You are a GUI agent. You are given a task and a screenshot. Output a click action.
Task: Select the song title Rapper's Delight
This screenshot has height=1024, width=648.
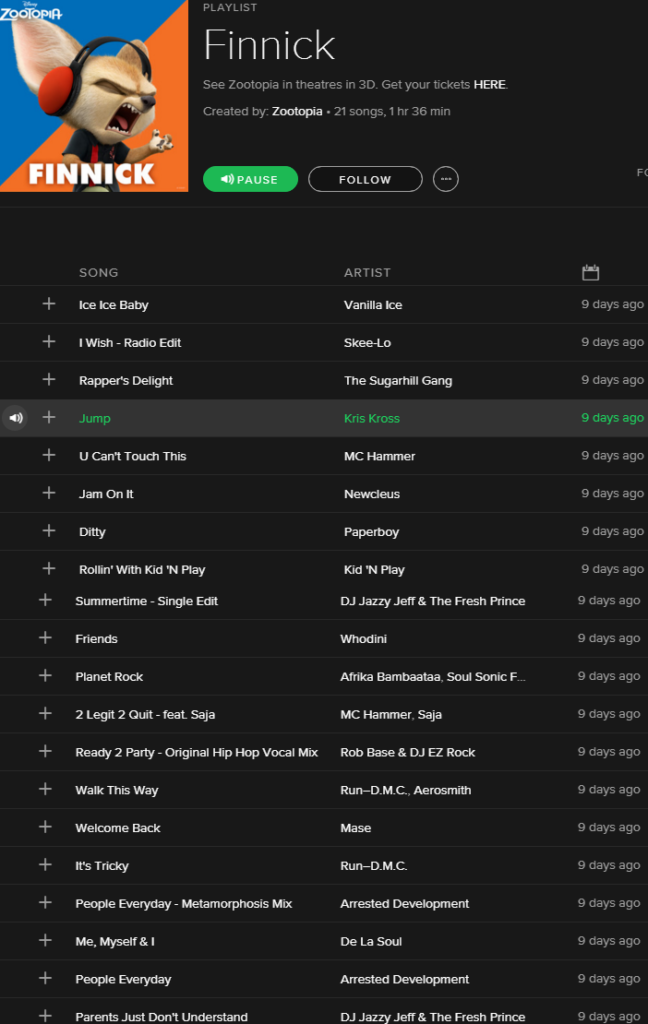(x=126, y=381)
